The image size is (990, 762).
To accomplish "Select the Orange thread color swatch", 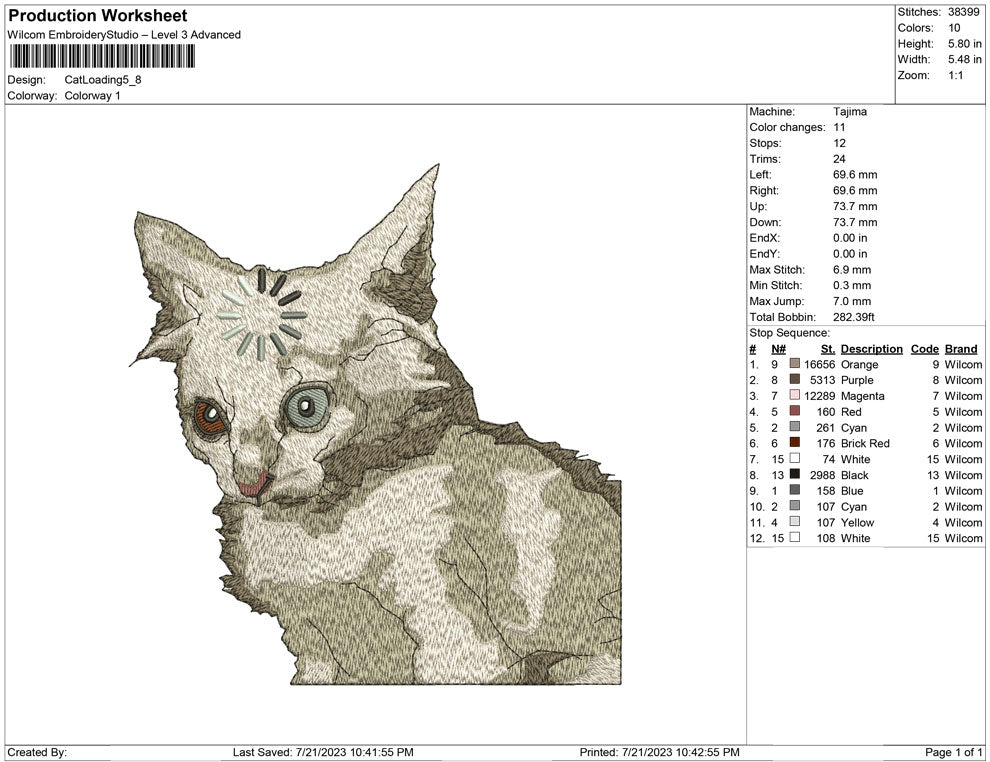I will pos(795,364).
